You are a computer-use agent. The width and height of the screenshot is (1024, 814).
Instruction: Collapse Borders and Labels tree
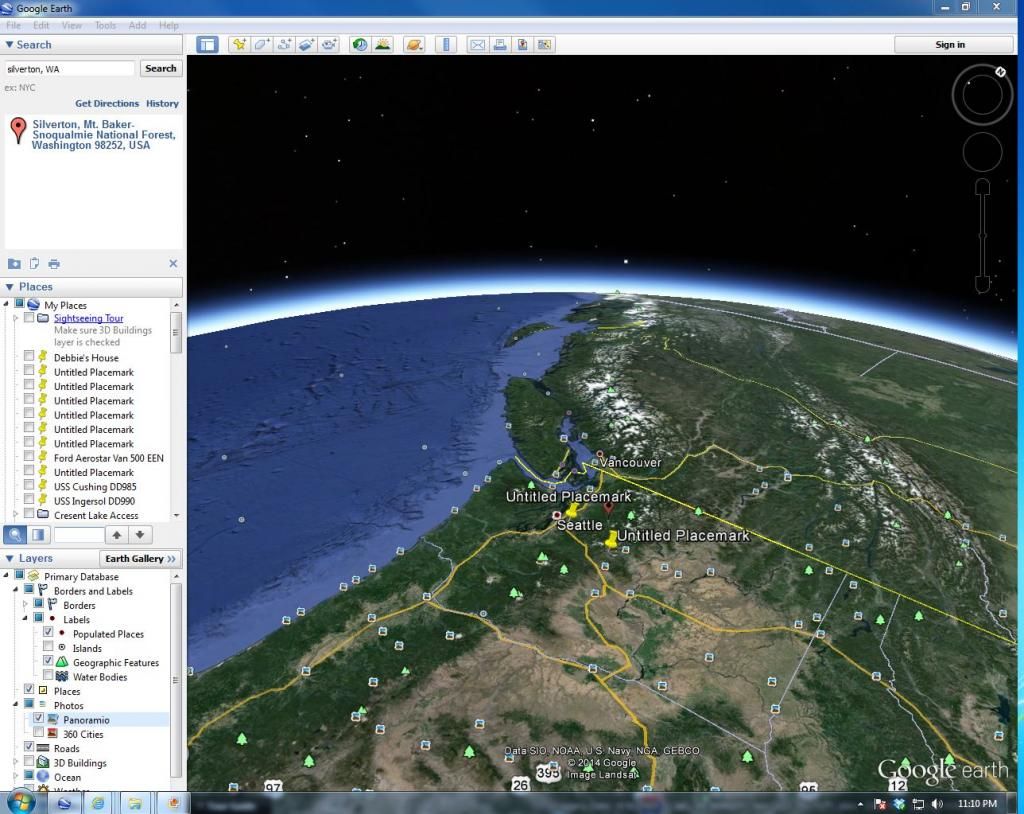click(16, 590)
